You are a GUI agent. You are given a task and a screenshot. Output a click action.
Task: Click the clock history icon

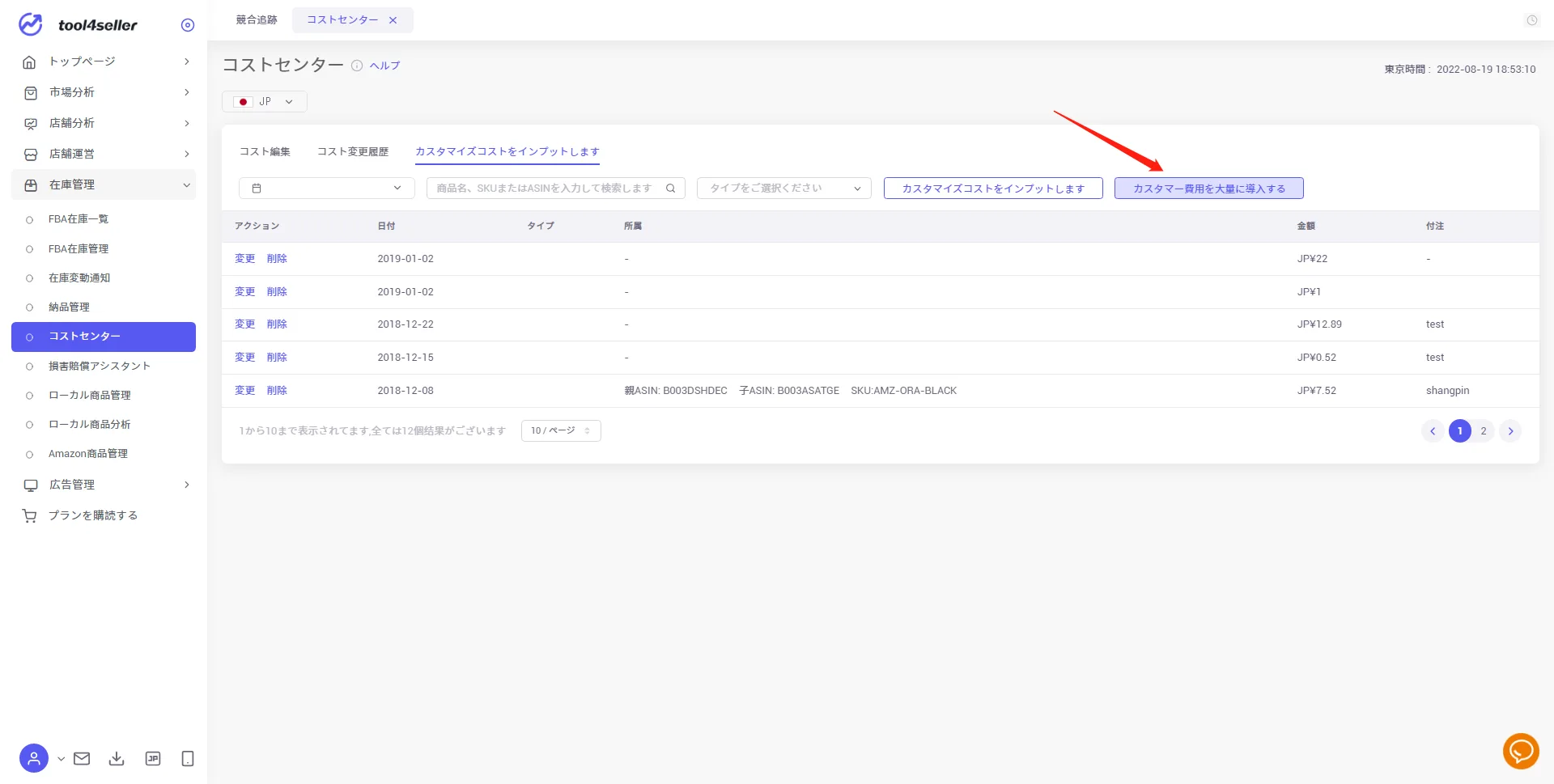point(1531,20)
